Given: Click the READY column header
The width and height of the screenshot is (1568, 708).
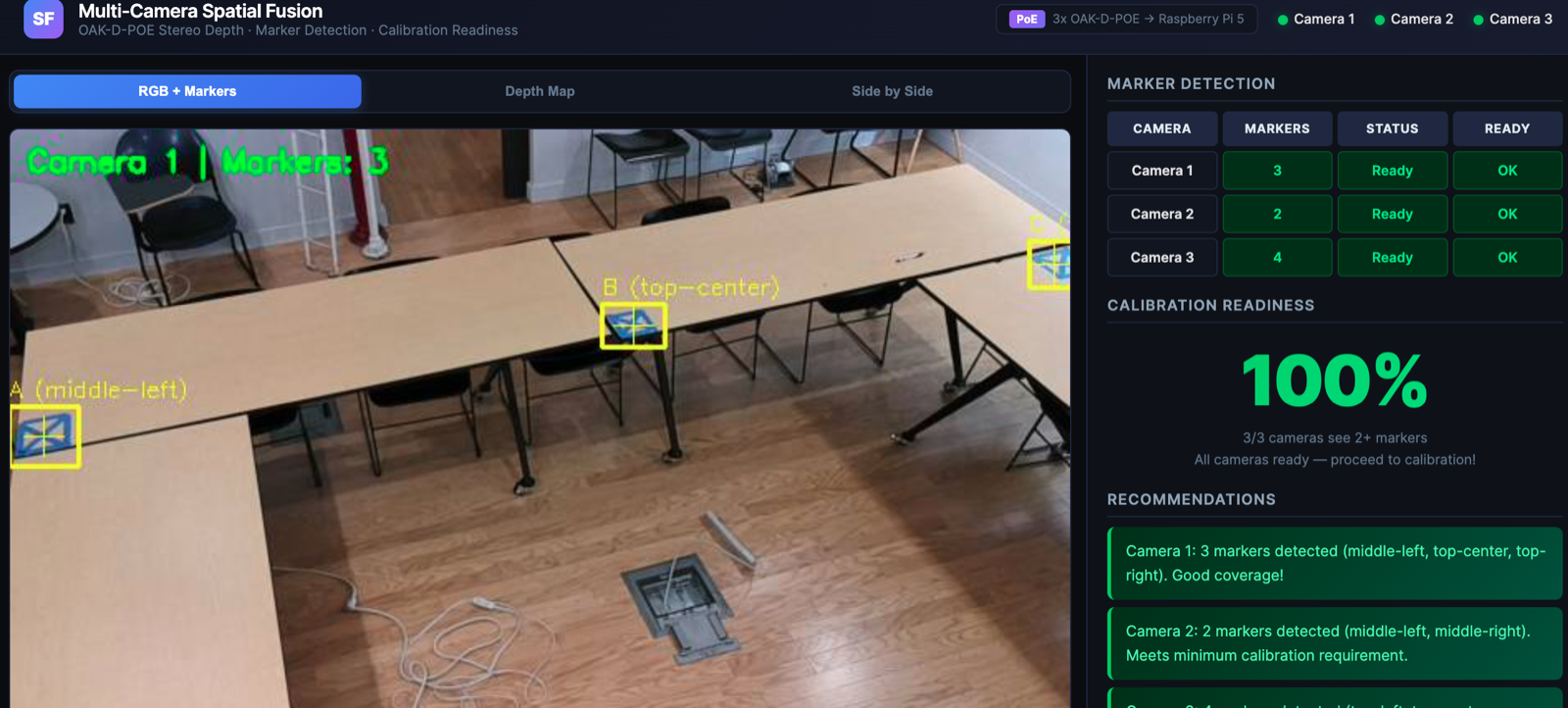Looking at the screenshot, I should click(1507, 128).
